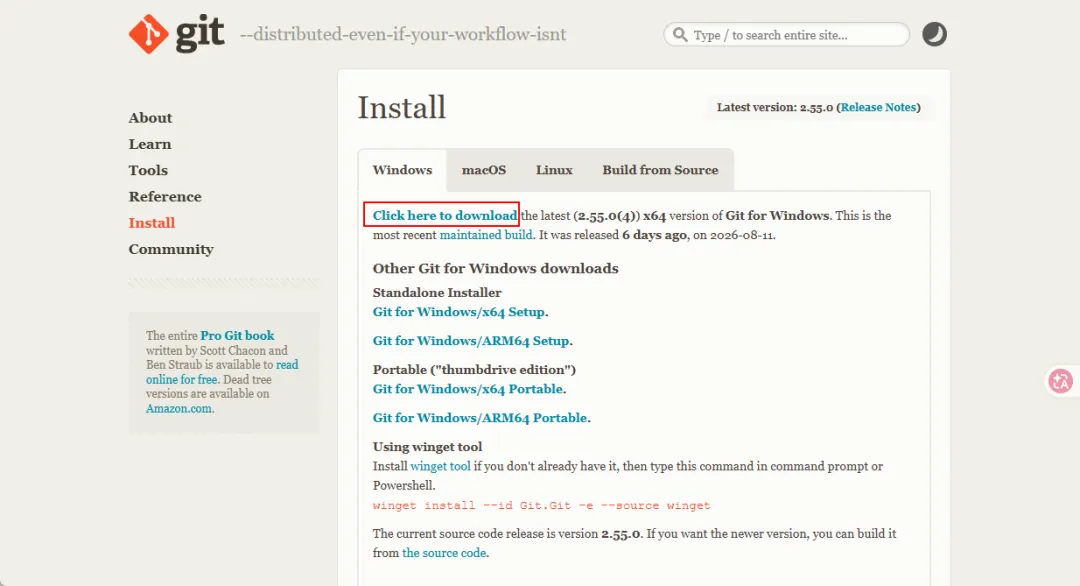Open the Amazon.com link
Image resolution: width=1080 pixels, height=586 pixels.
(x=178, y=408)
